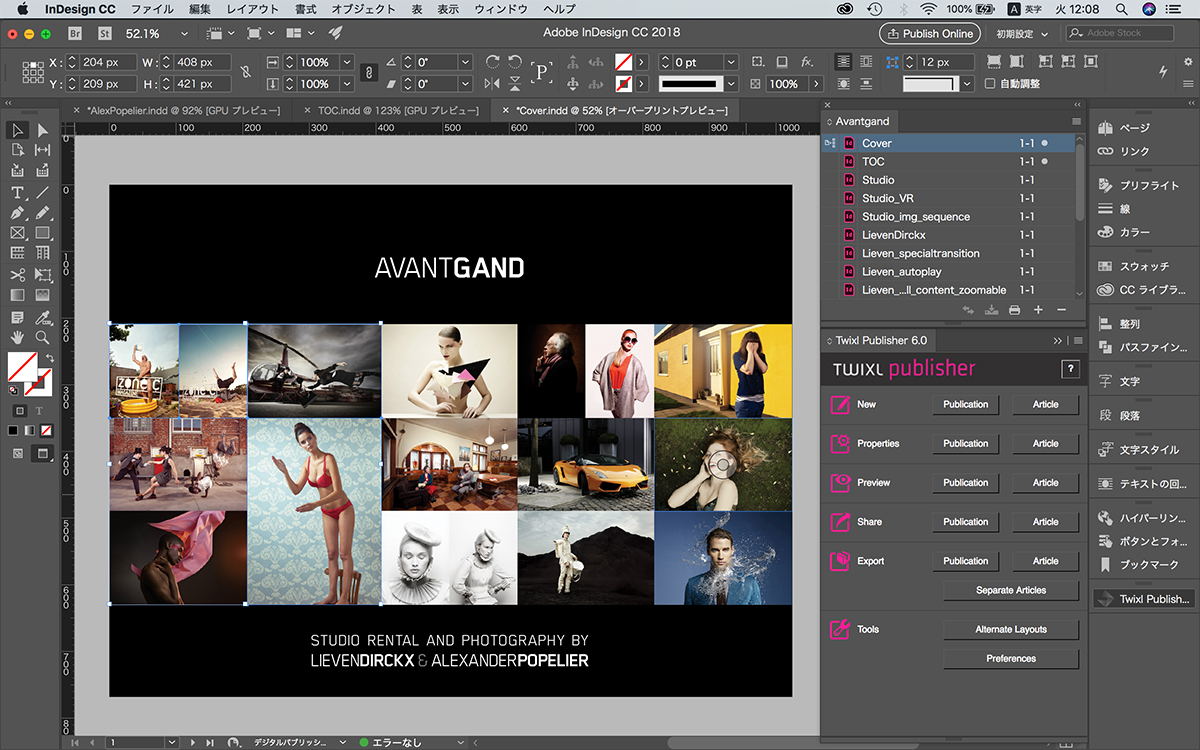This screenshot has height=750, width=1200.
Task: Enable the 自動調整 checkbox
Action: coord(990,84)
